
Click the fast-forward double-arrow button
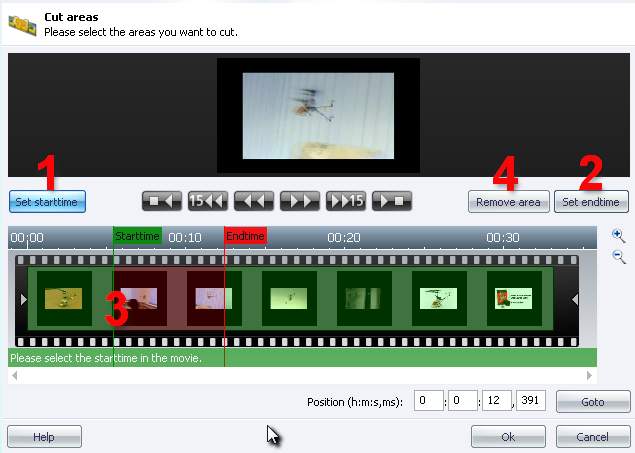[300, 201]
